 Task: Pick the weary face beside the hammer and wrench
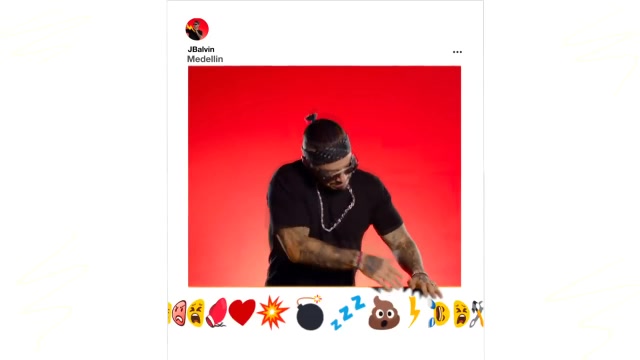461,313
